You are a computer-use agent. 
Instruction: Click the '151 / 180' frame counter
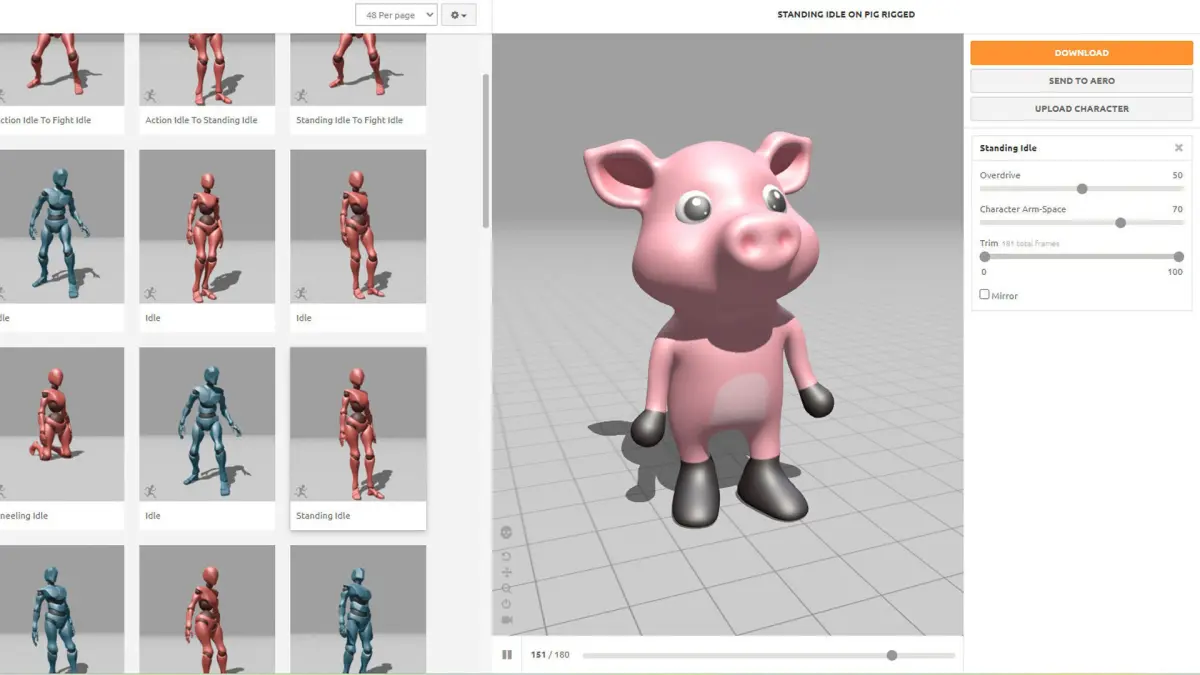pyautogui.click(x=550, y=655)
